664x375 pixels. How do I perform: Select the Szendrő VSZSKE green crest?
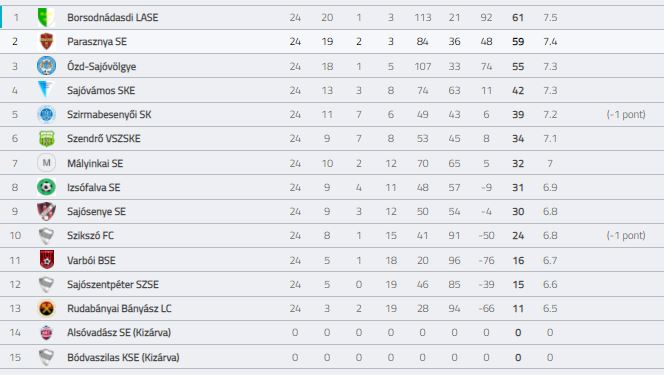pos(47,138)
